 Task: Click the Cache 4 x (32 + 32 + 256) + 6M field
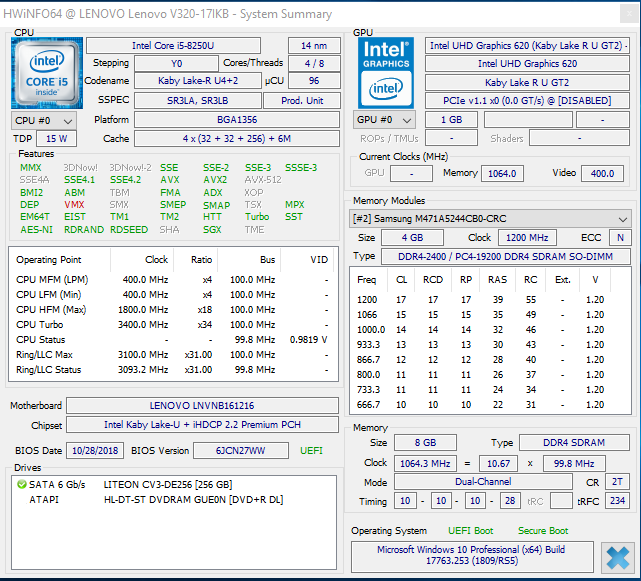[237, 139]
